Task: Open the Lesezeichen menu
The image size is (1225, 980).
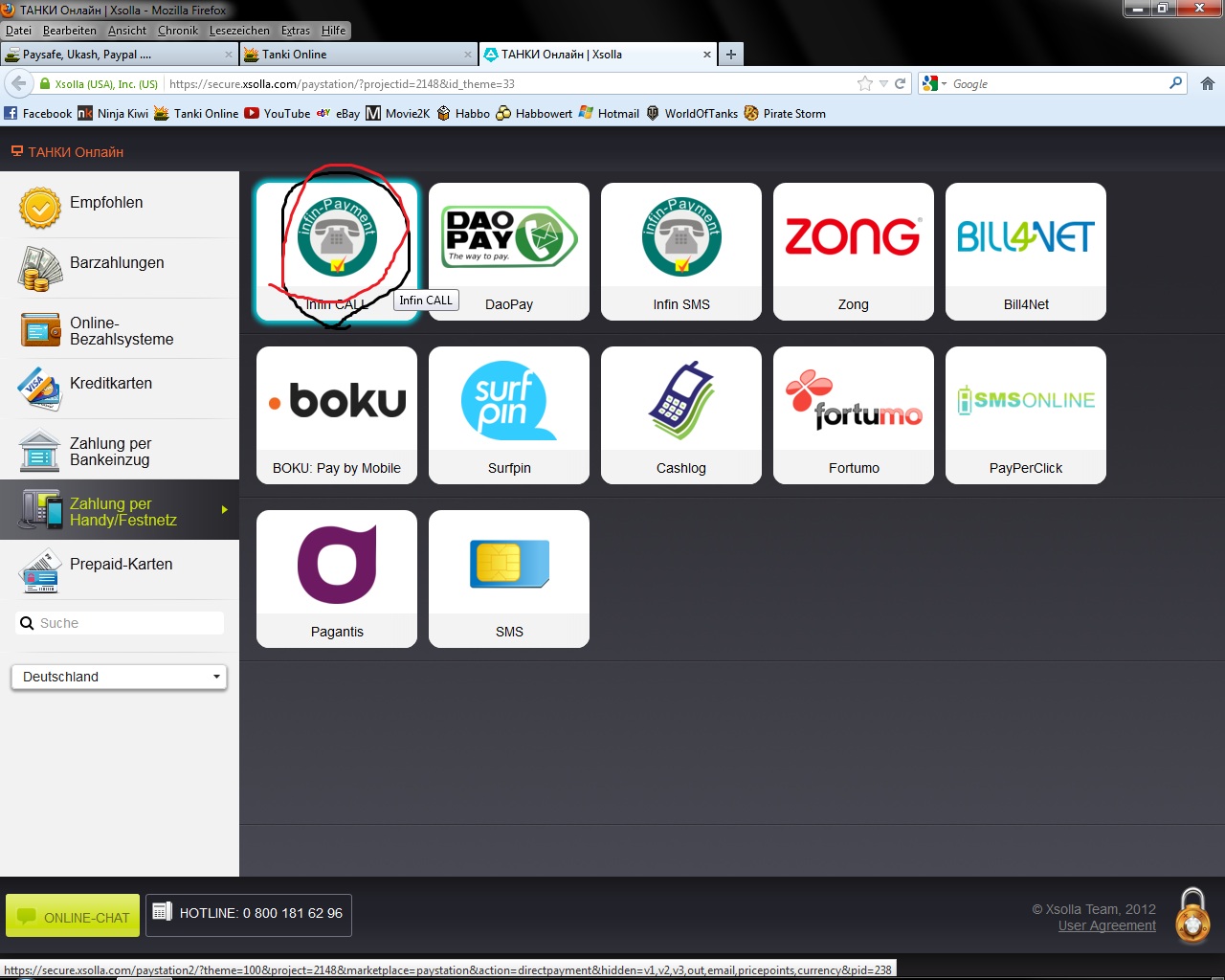Action: pos(239,31)
